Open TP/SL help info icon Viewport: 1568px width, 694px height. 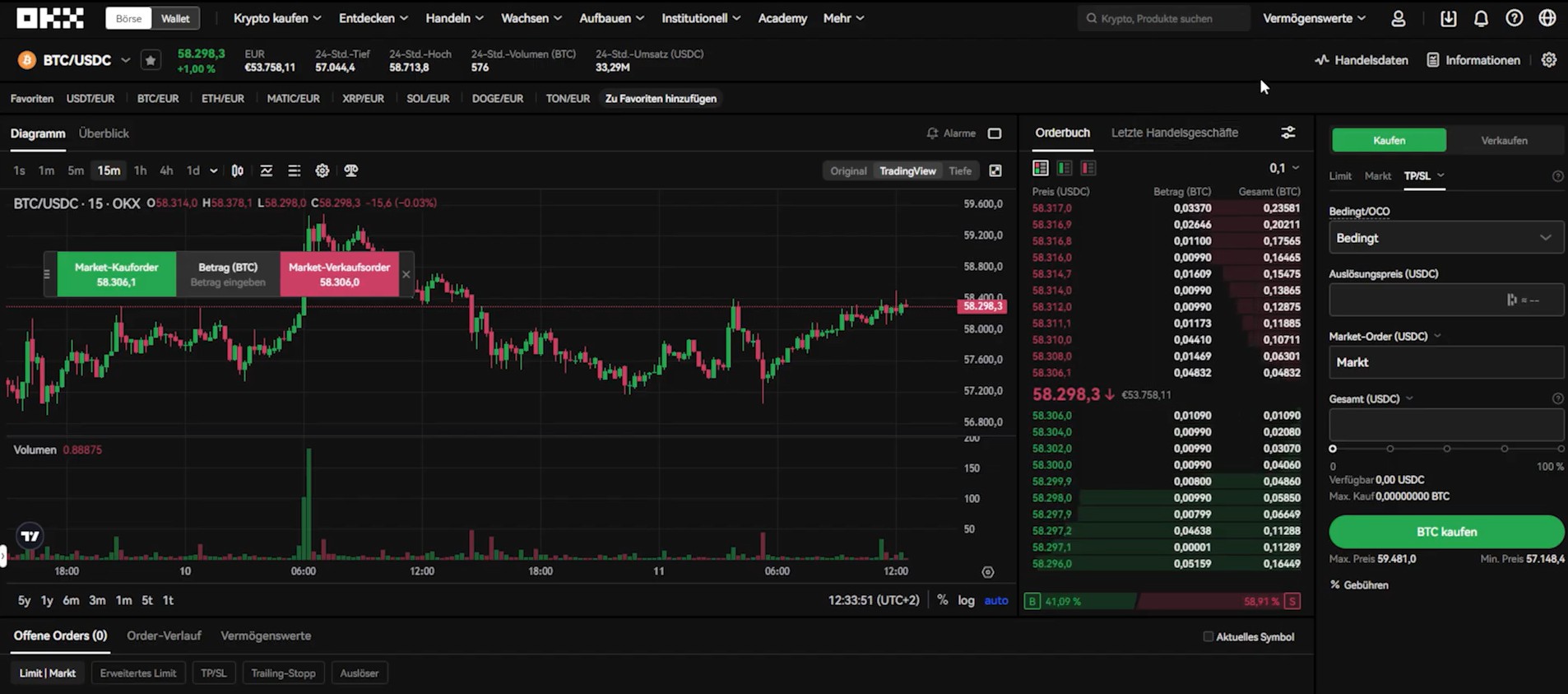1557,176
